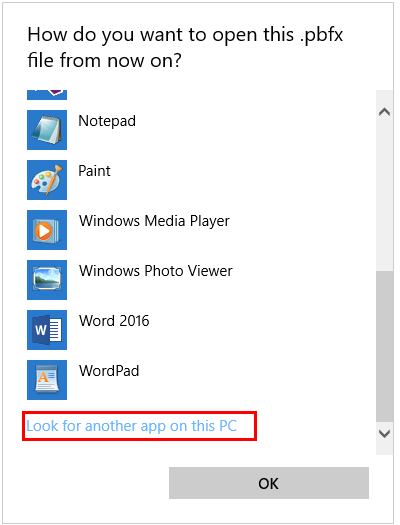400x525 pixels.
Task: Click the scrollbar down arrow
Action: point(384,434)
